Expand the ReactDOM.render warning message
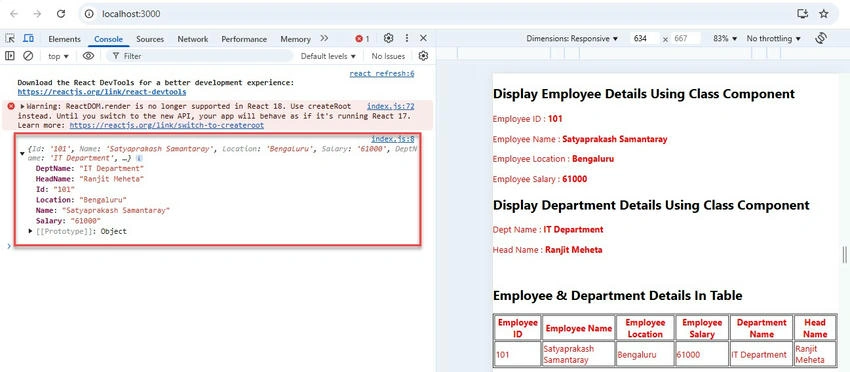The width and height of the screenshot is (850, 372). click(x=22, y=107)
